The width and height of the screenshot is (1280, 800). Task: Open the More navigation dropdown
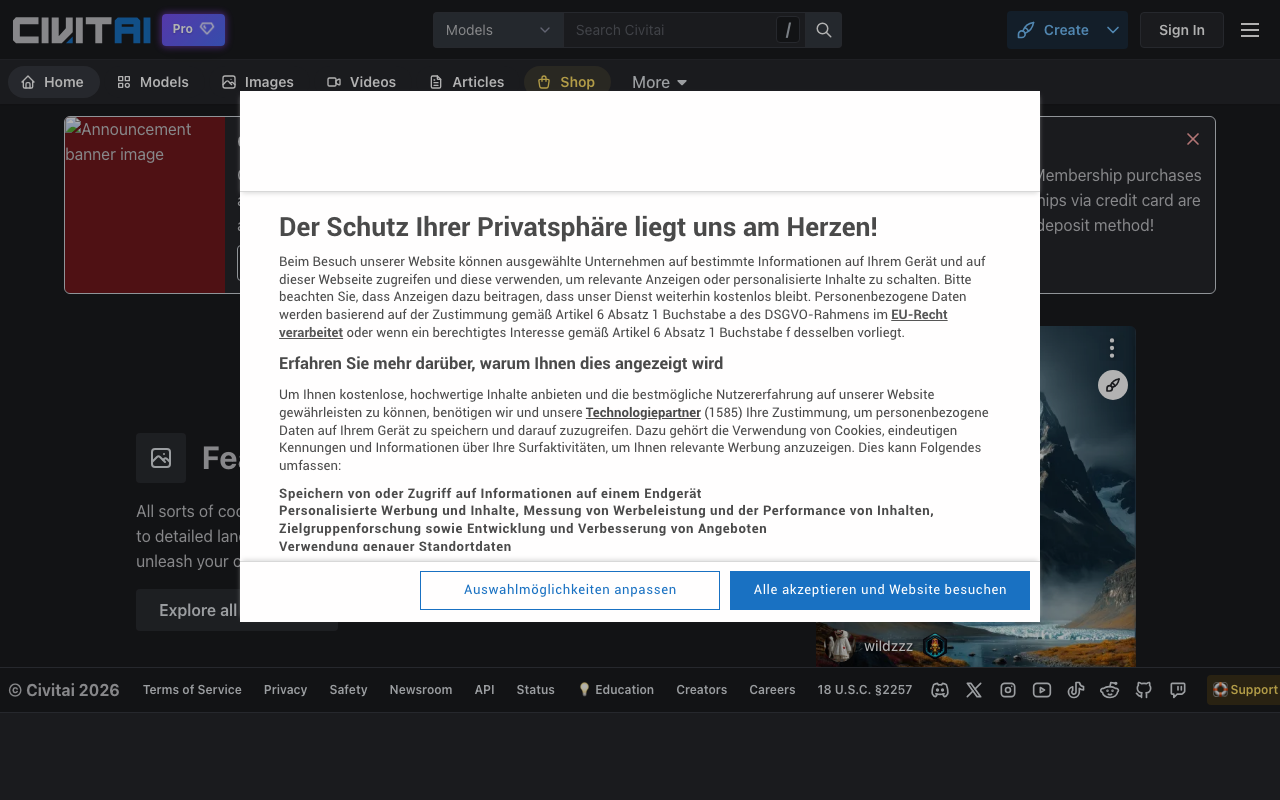tap(658, 82)
